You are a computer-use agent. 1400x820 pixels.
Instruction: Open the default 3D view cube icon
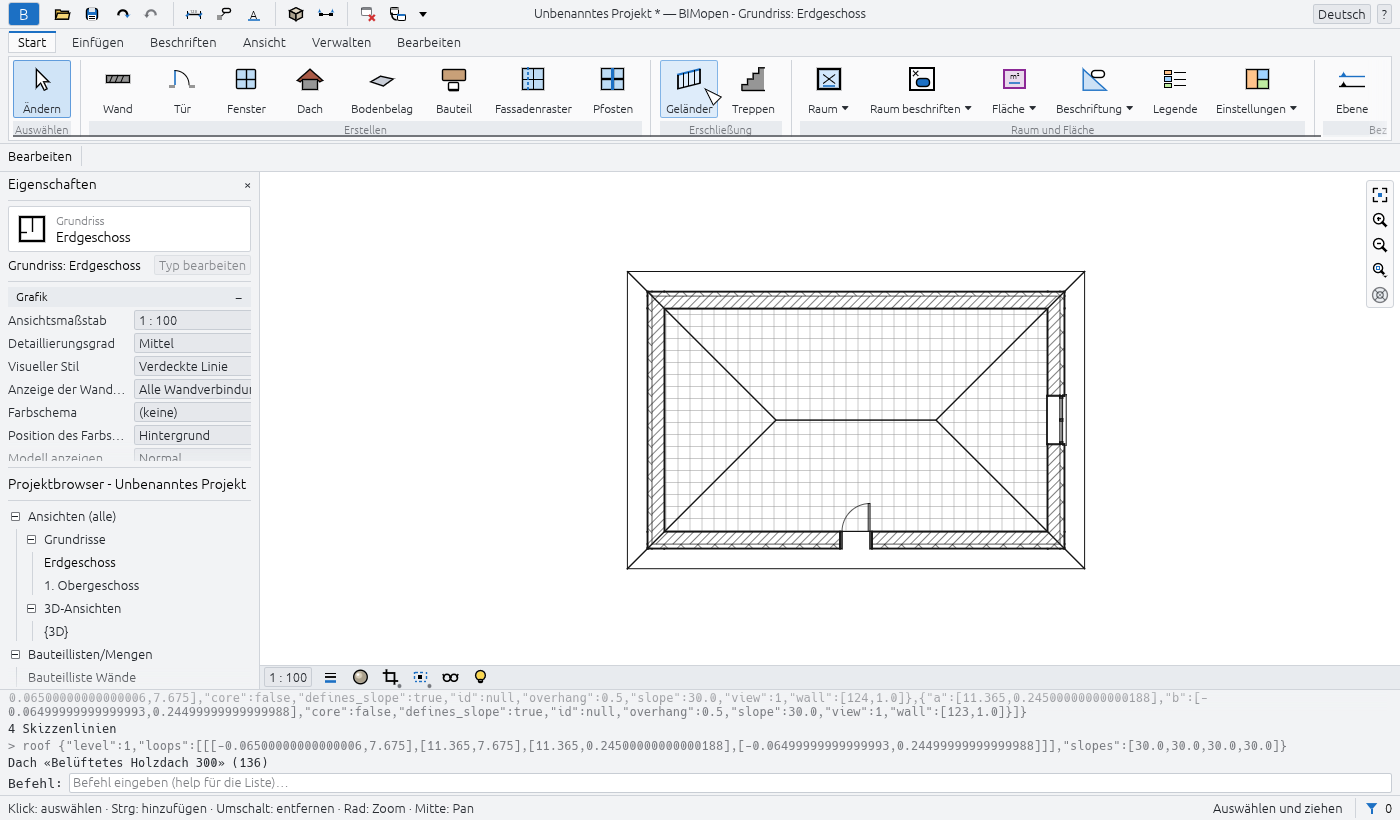coord(295,14)
